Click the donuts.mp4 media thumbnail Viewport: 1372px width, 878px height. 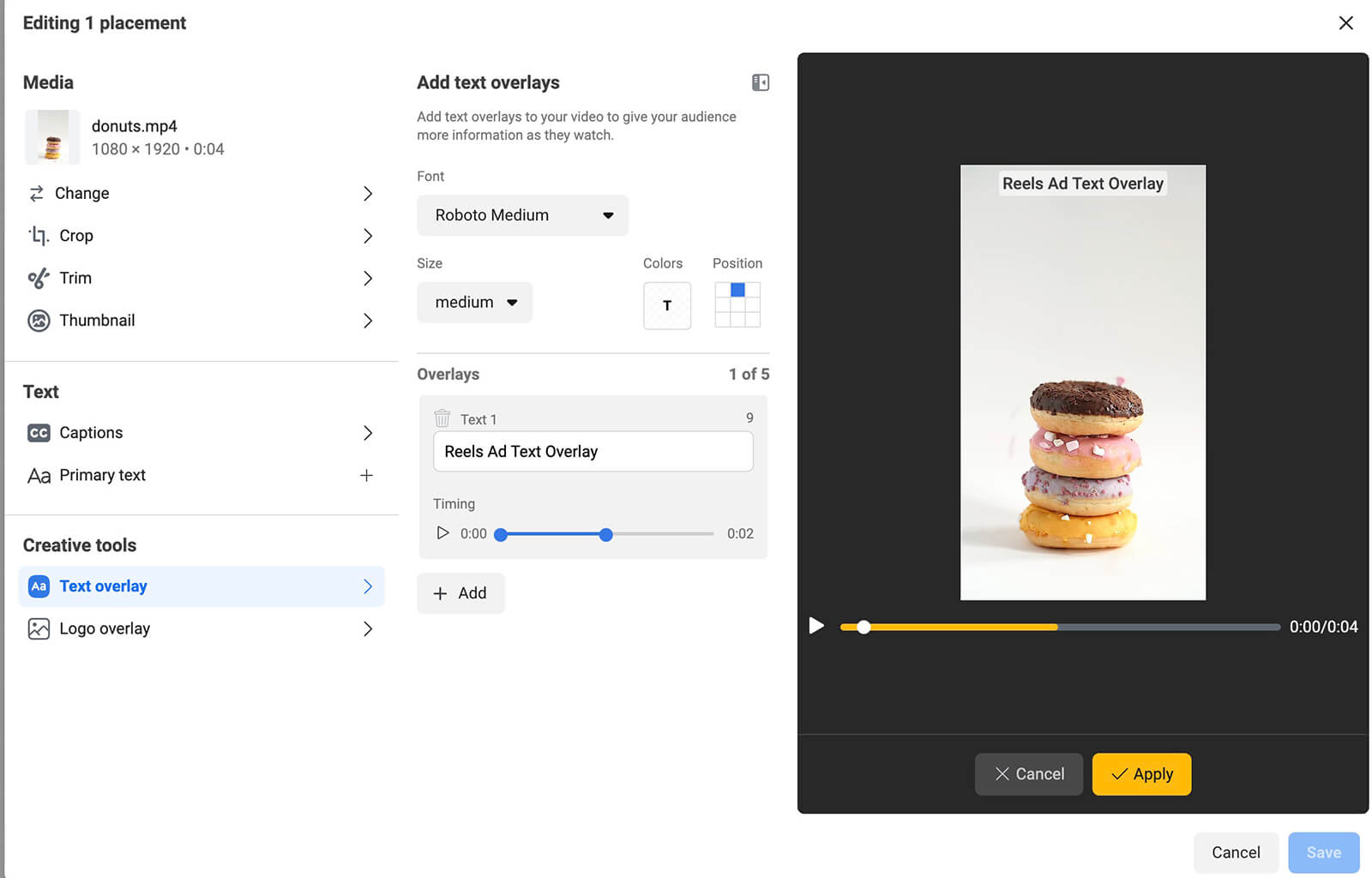[x=52, y=137]
